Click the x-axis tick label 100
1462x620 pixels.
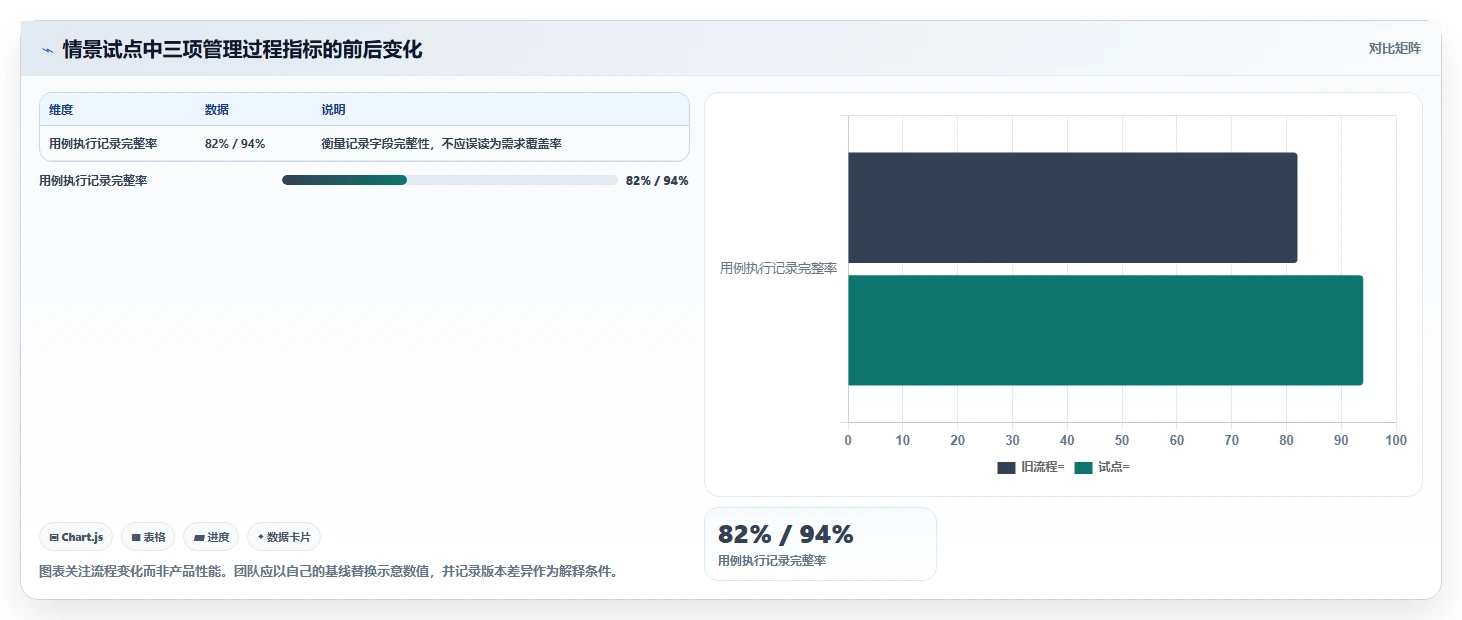[1396, 441]
